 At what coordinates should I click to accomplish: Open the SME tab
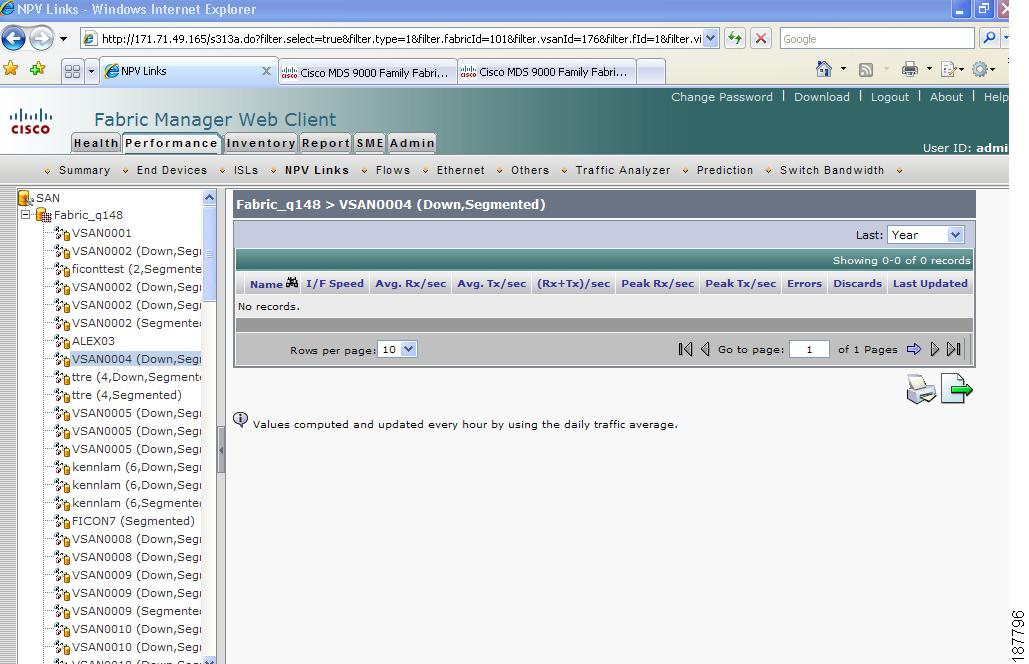369,143
